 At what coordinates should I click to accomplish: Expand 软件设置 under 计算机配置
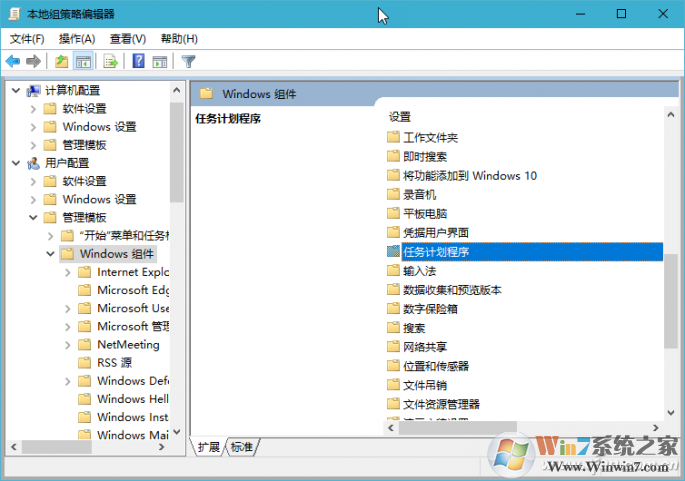33,109
